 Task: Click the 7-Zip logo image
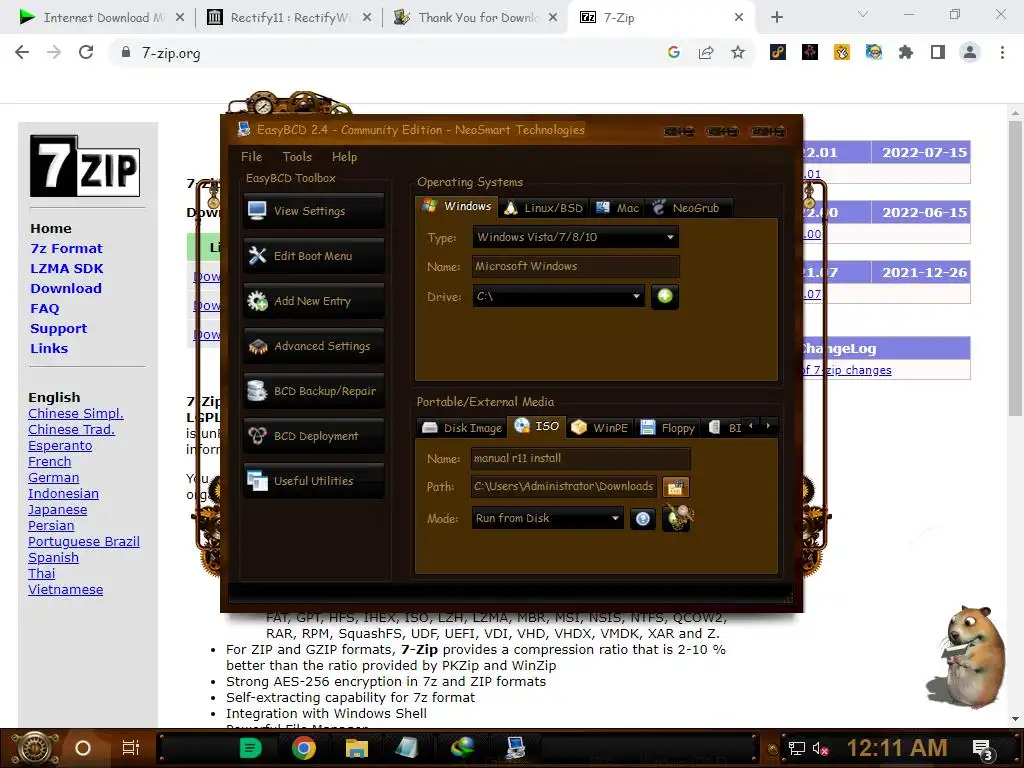coord(85,166)
